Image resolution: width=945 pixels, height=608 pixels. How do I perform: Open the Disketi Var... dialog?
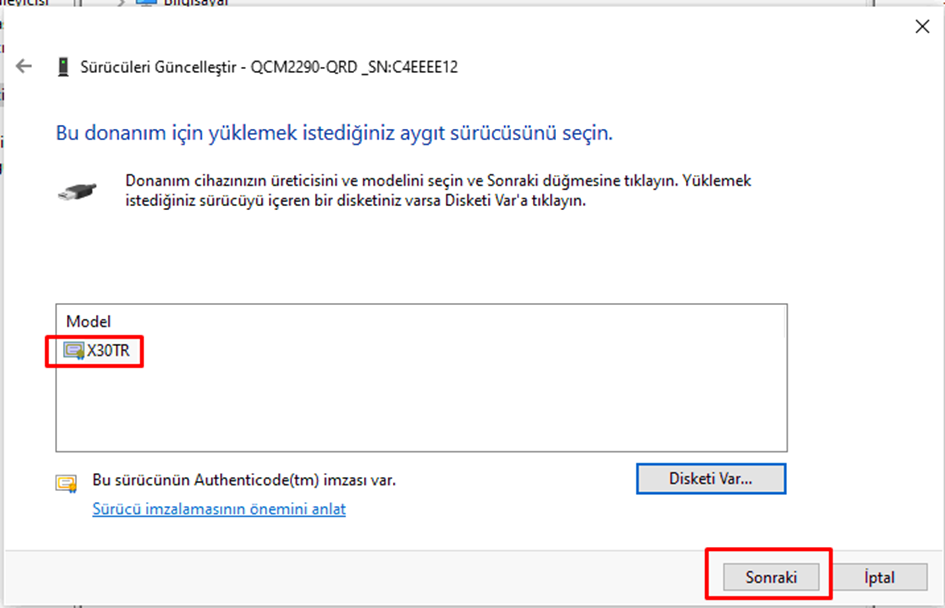pyautogui.click(x=710, y=479)
